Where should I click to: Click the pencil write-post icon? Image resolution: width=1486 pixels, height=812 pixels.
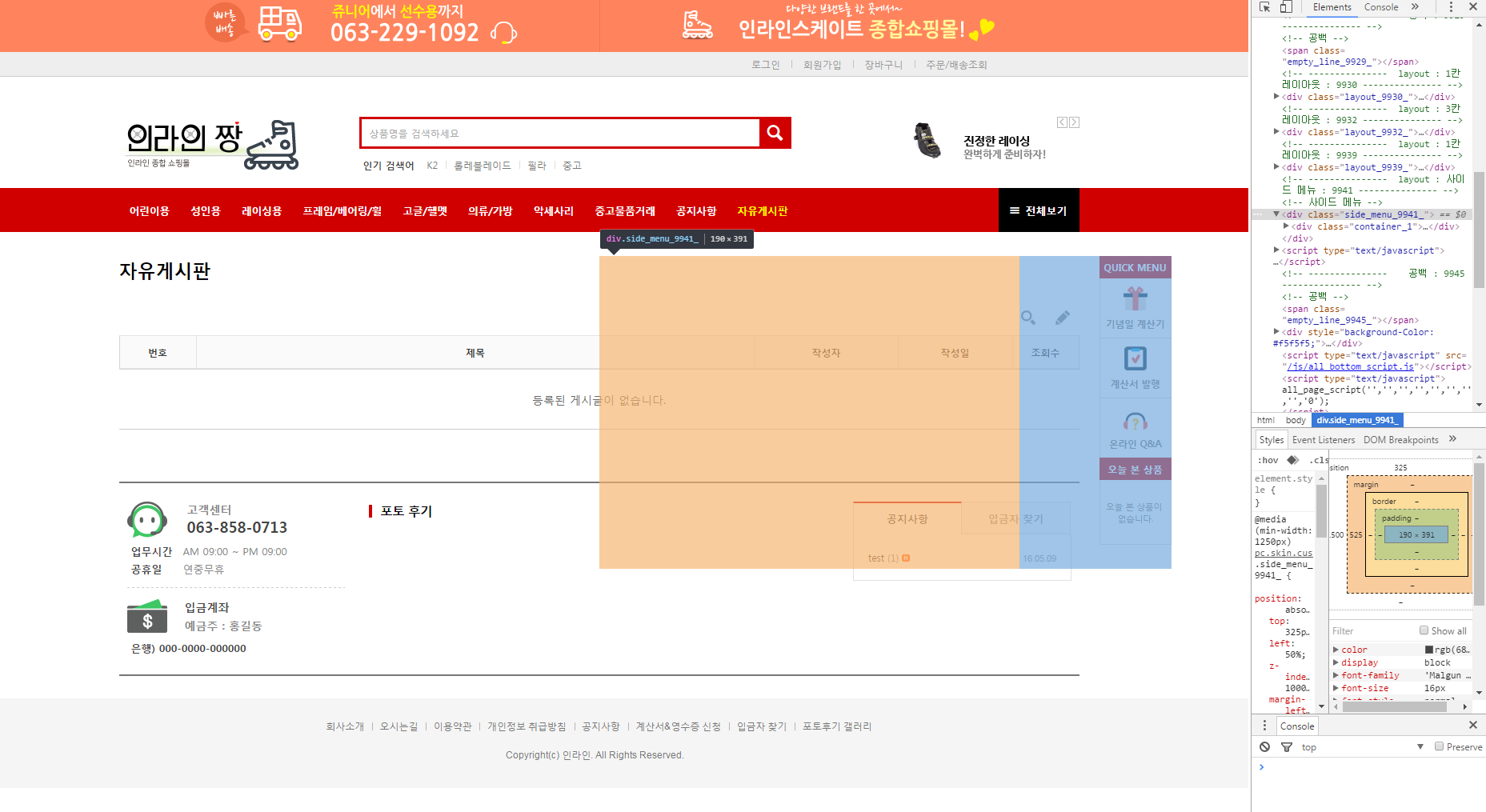coord(1063,318)
